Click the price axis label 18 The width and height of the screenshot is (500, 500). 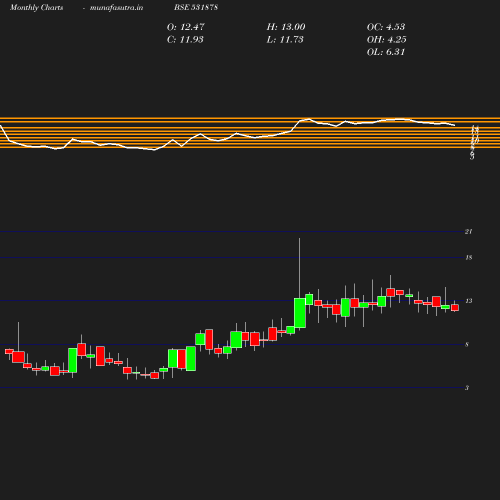(469, 258)
